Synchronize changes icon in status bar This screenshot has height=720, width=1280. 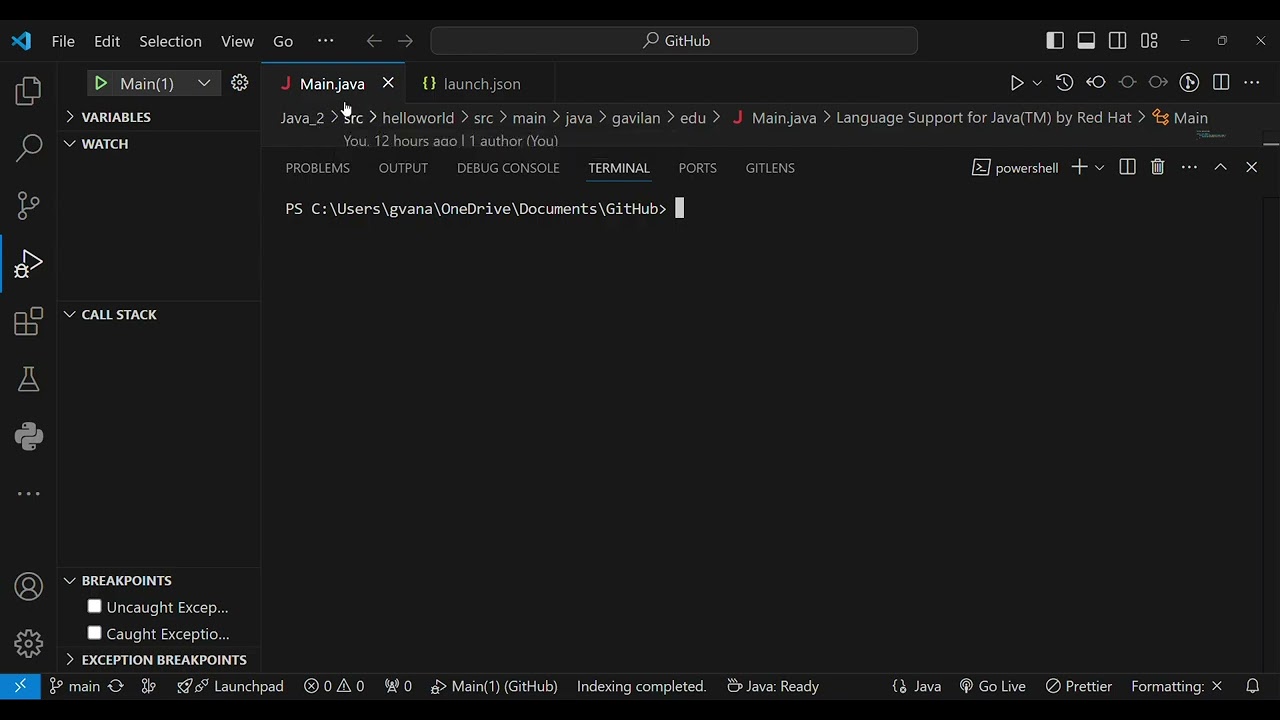click(116, 686)
